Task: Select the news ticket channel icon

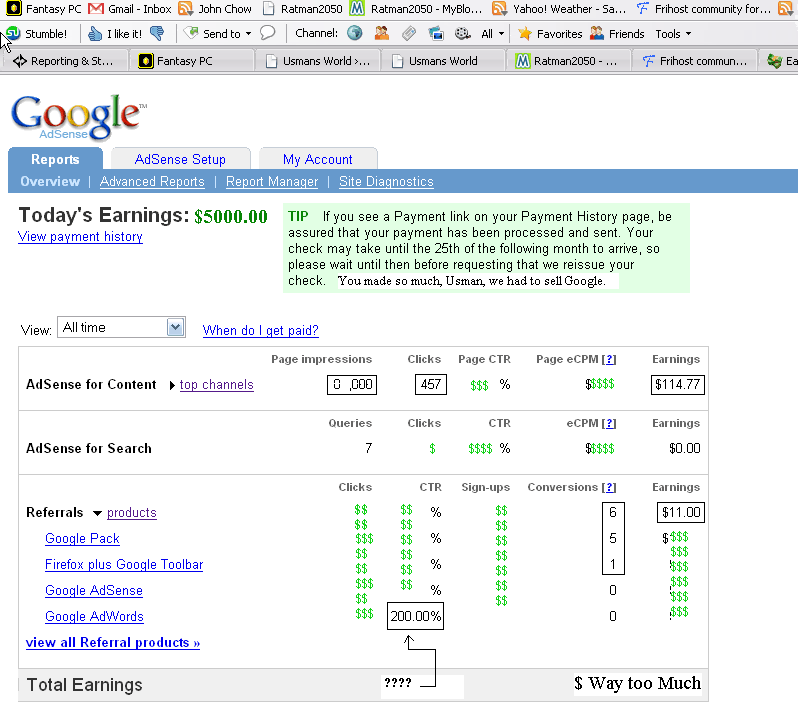Action: click(x=409, y=34)
